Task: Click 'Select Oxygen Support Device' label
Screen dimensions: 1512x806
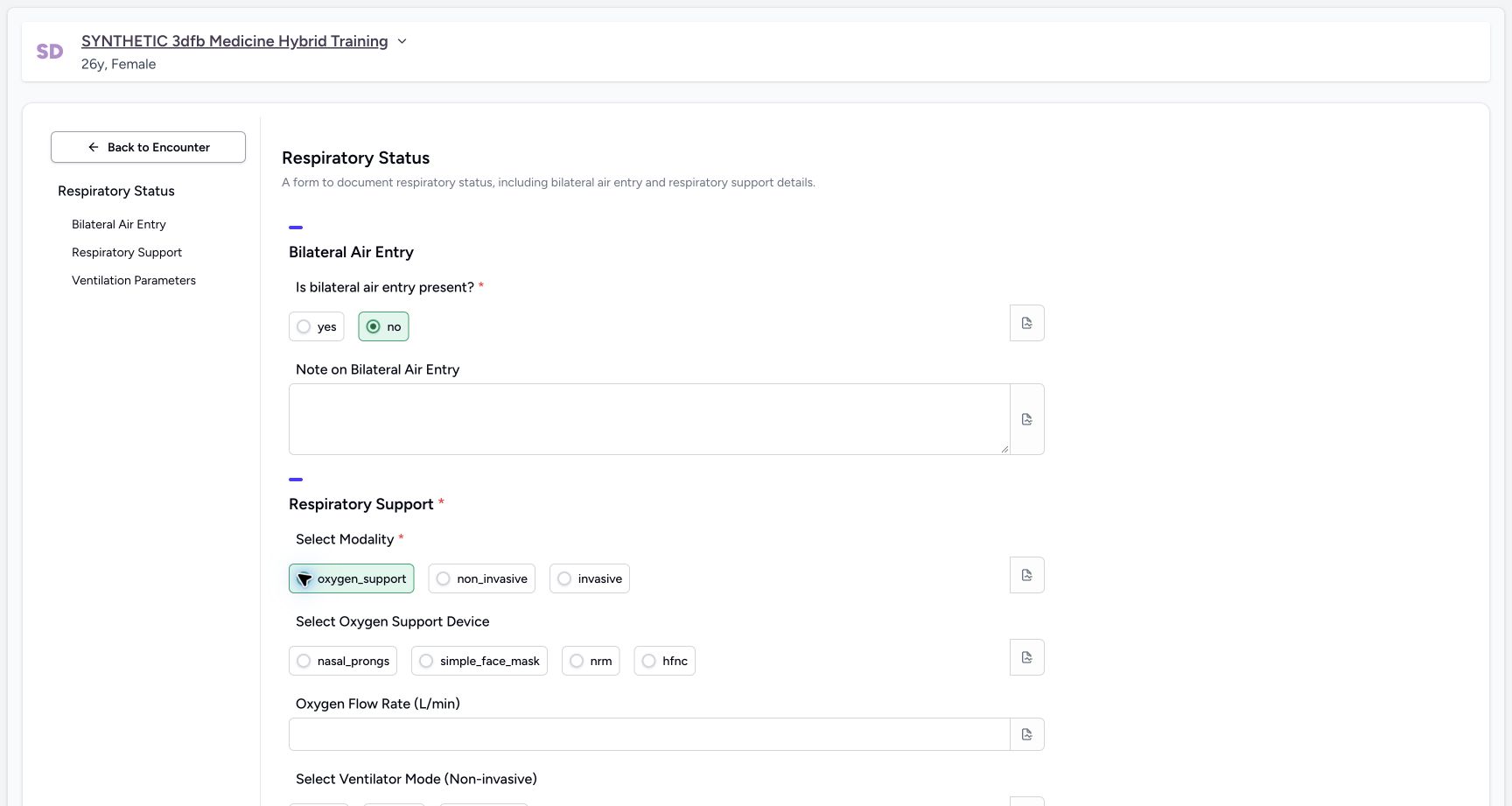Action: (393, 621)
